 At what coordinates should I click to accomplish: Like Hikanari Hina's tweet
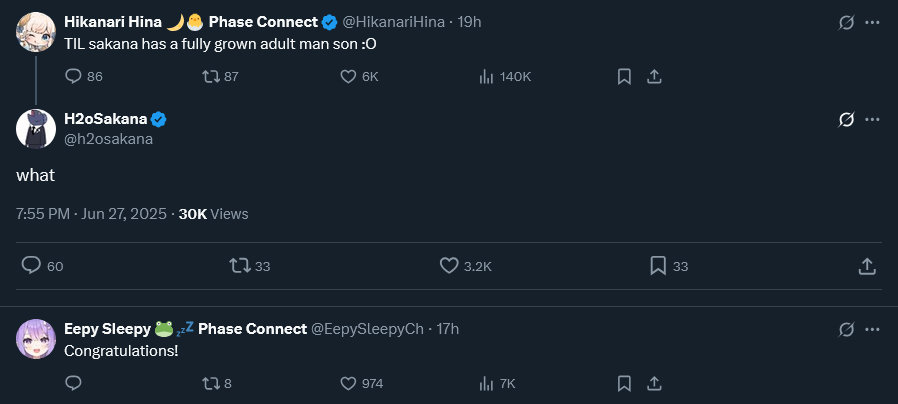pos(349,76)
